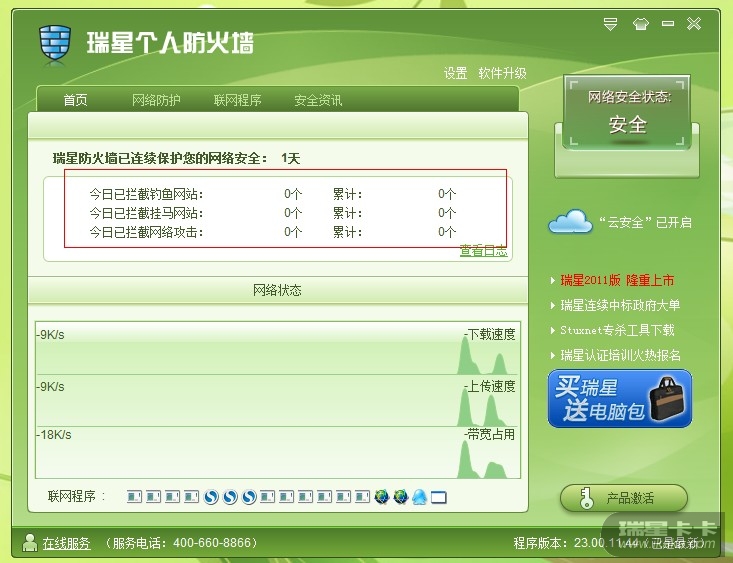Image resolution: width=733 pixels, height=563 pixels.
Task: Click the cloud security cloud icon
Action: [x=570, y=222]
